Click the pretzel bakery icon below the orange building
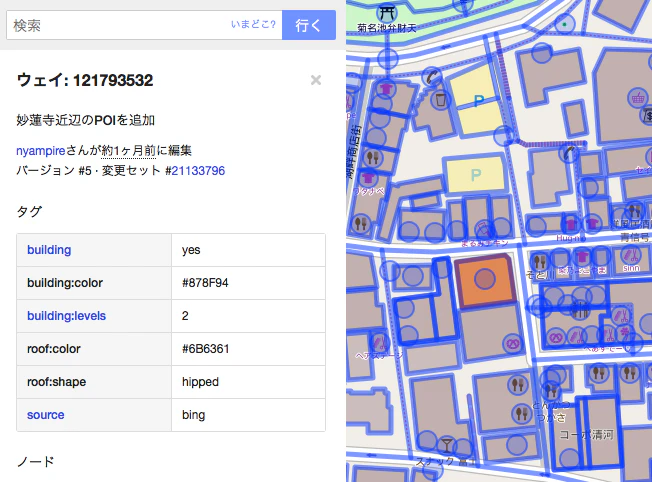The height and width of the screenshot is (482, 652). [512, 344]
